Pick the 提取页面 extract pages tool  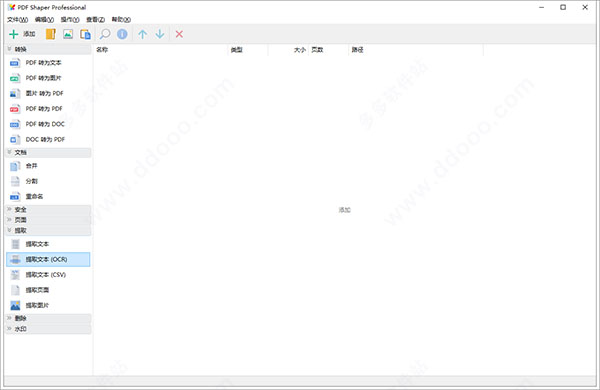click(48, 290)
